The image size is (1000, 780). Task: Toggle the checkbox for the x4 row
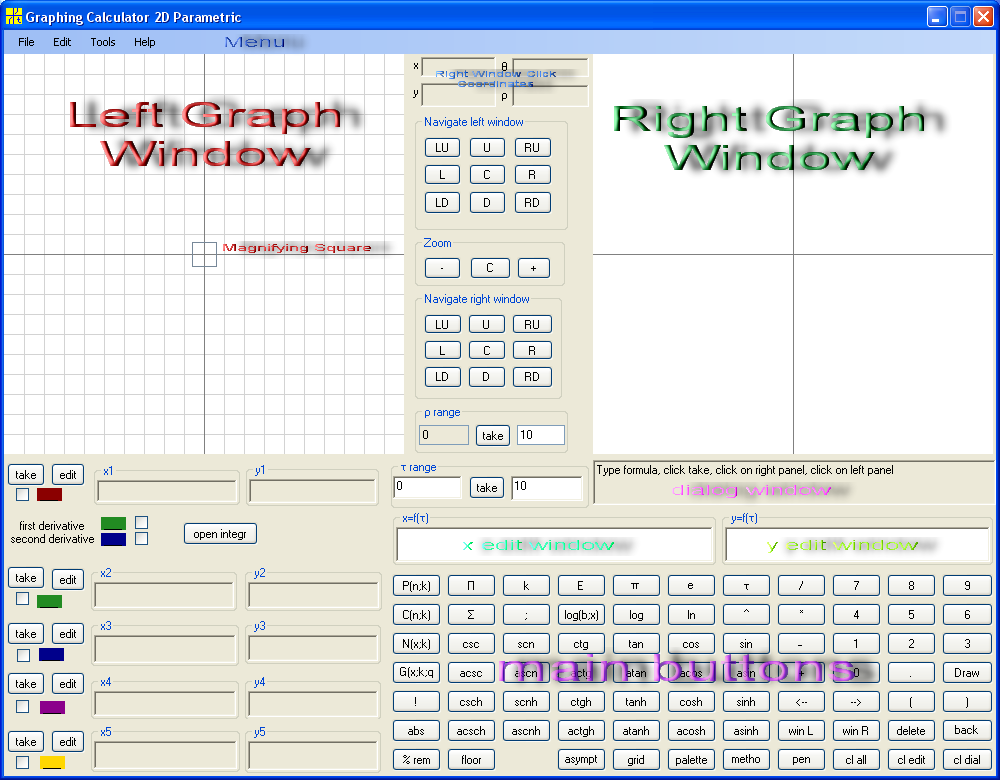(x=22, y=707)
